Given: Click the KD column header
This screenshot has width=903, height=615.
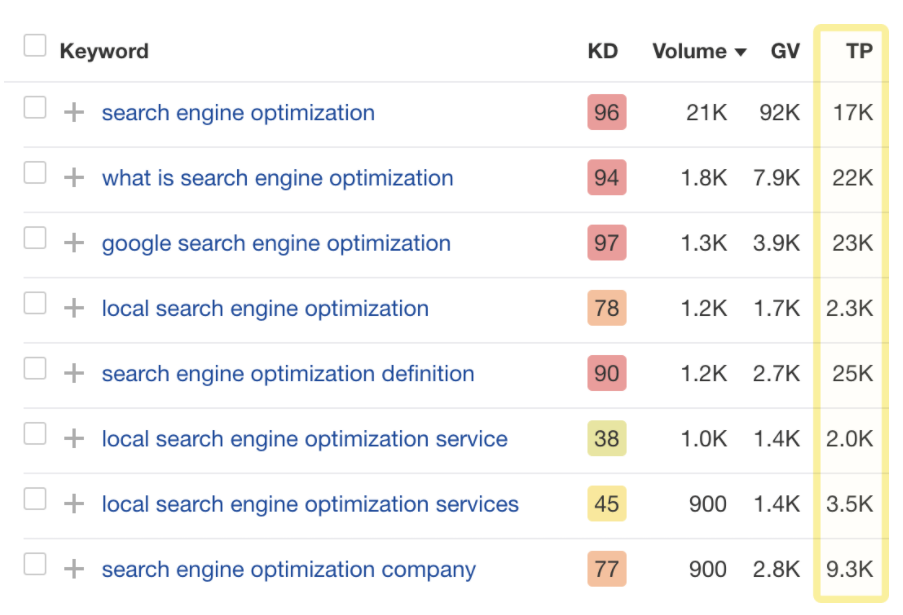Looking at the screenshot, I should click(603, 51).
